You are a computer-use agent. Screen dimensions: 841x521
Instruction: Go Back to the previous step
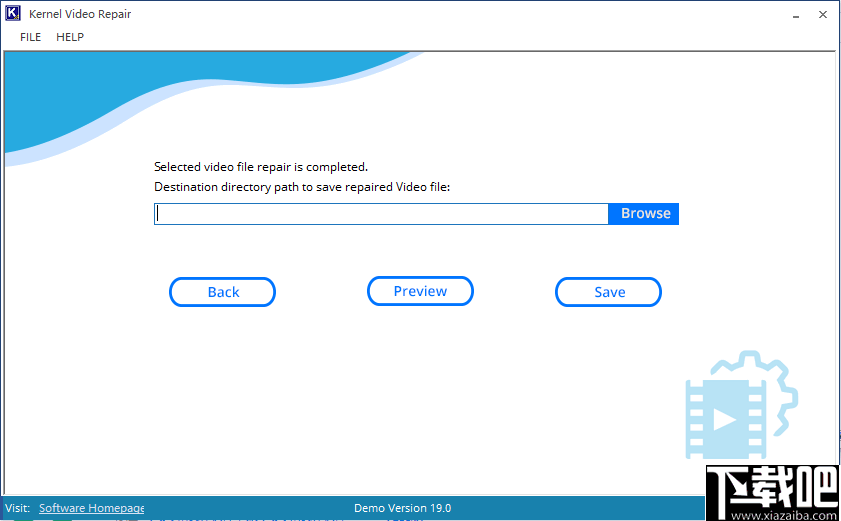pyautogui.click(x=223, y=292)
